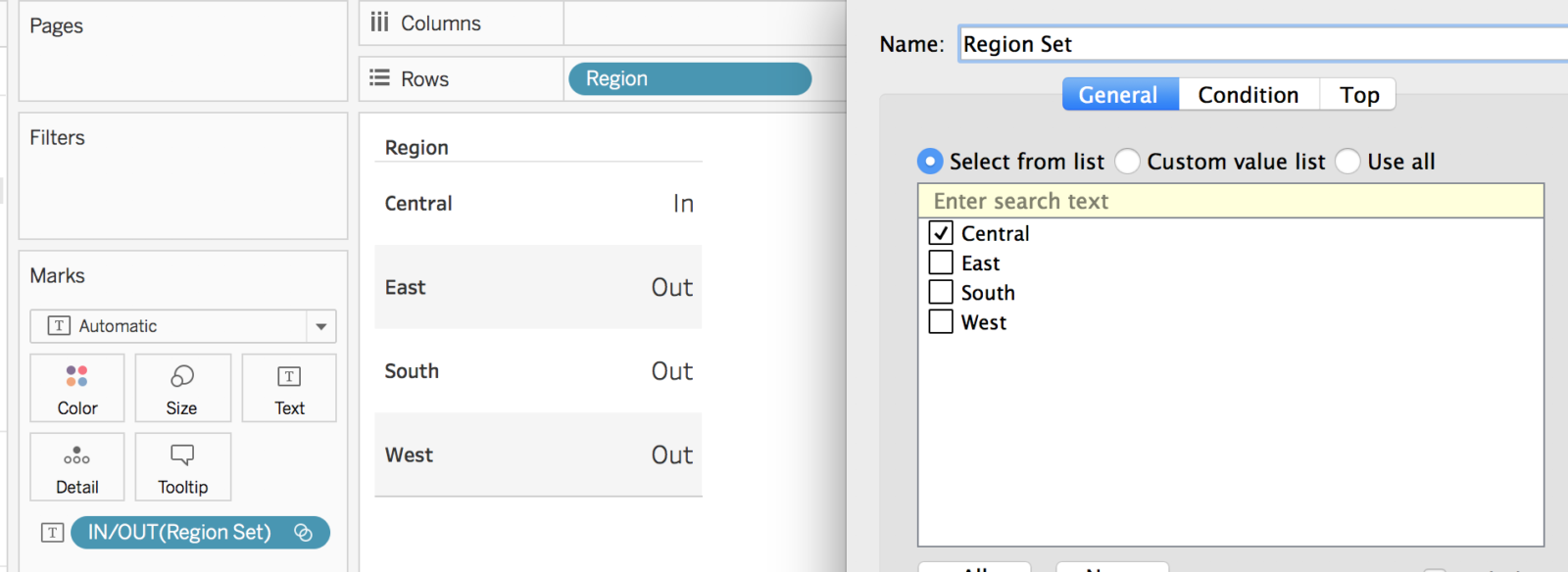
Task: Check the East checkbox
Action: 941,262
